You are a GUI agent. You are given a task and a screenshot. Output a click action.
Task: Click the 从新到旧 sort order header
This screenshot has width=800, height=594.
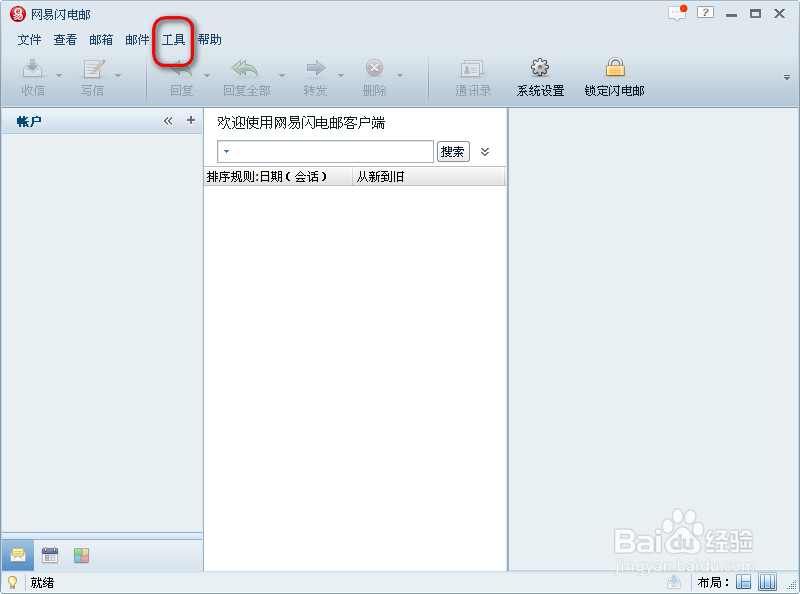point(429,177)
